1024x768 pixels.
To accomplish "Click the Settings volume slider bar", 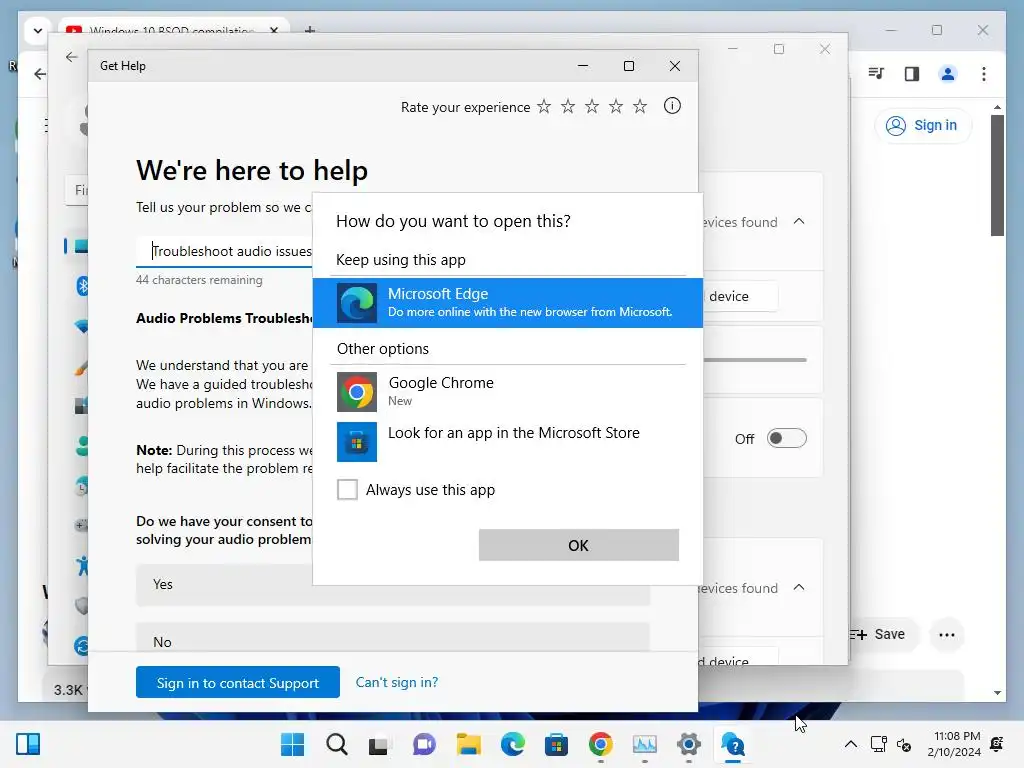I will click(x=755, y=359).
